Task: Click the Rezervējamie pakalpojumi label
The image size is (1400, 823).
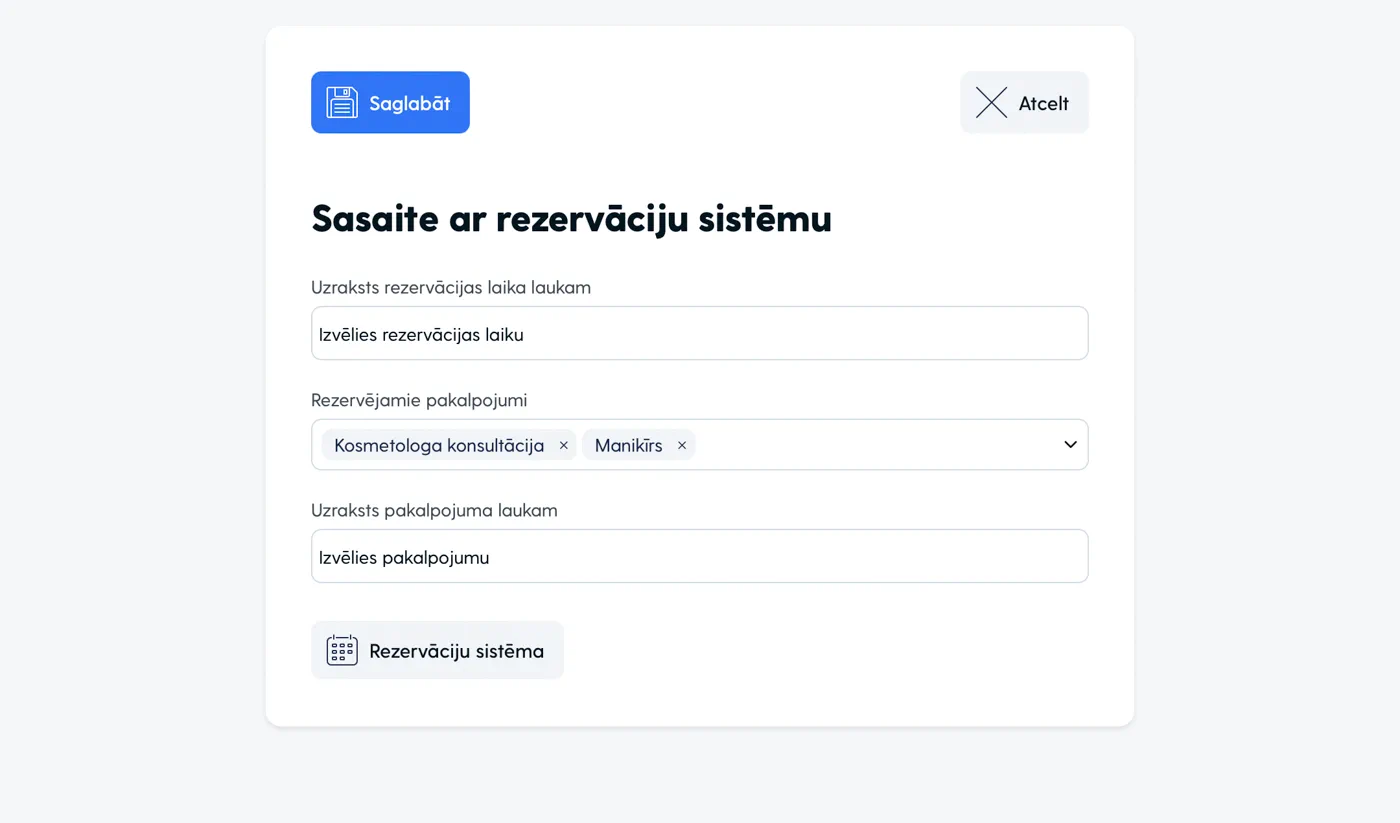Action: pos(419,401)
